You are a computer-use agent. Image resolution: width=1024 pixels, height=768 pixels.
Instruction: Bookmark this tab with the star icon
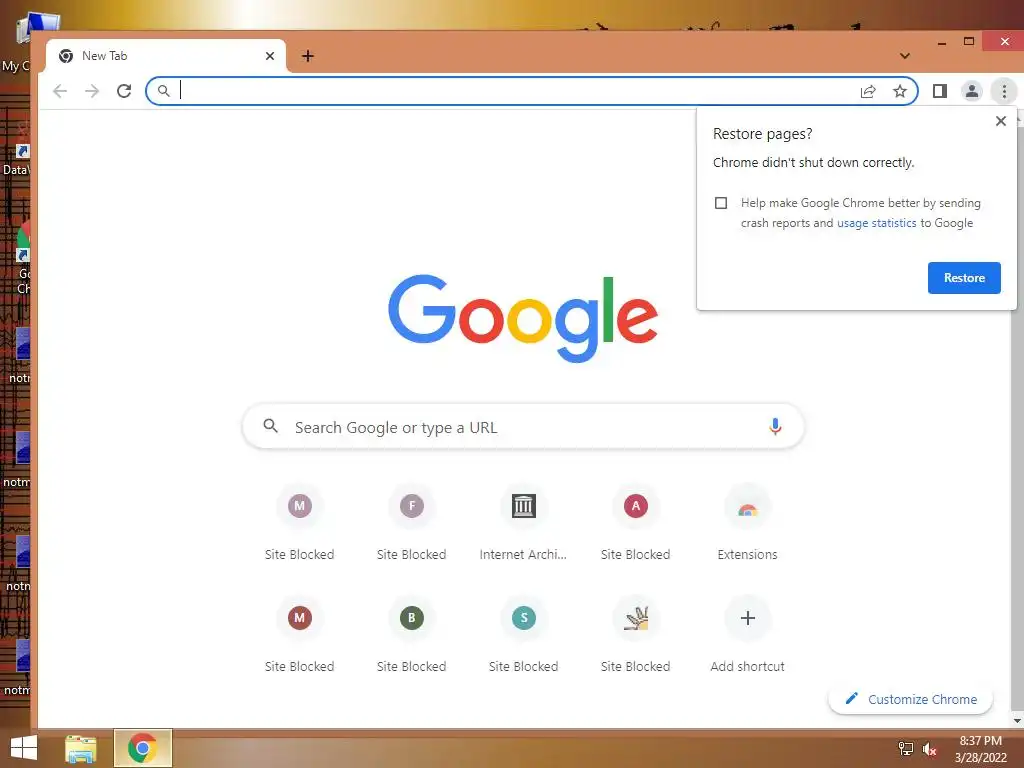point(900,91)
